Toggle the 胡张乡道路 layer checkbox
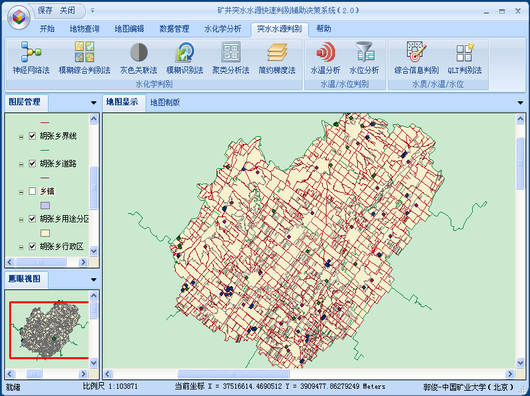The height and width of the screenshot is (396, 530). tap(32, 164)
